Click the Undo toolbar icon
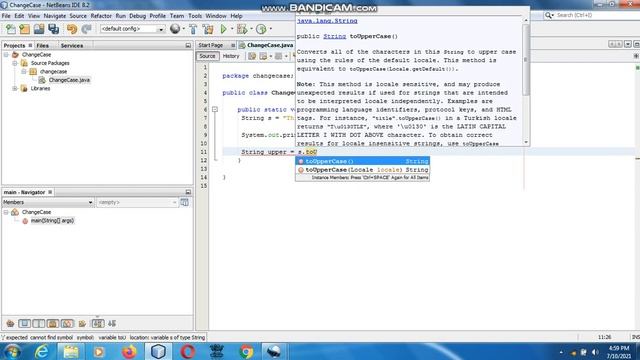 [72, 29]
